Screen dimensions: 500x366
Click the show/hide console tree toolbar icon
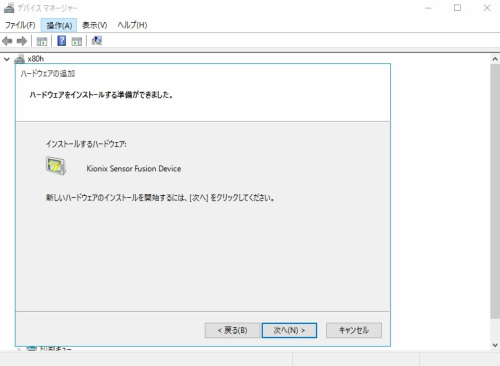42,41
